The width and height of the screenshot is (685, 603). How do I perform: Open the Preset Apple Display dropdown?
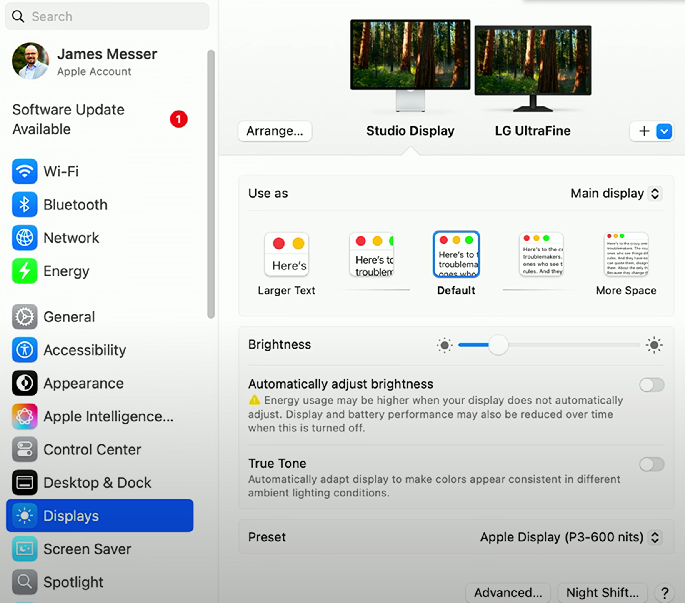pos(571,537)
